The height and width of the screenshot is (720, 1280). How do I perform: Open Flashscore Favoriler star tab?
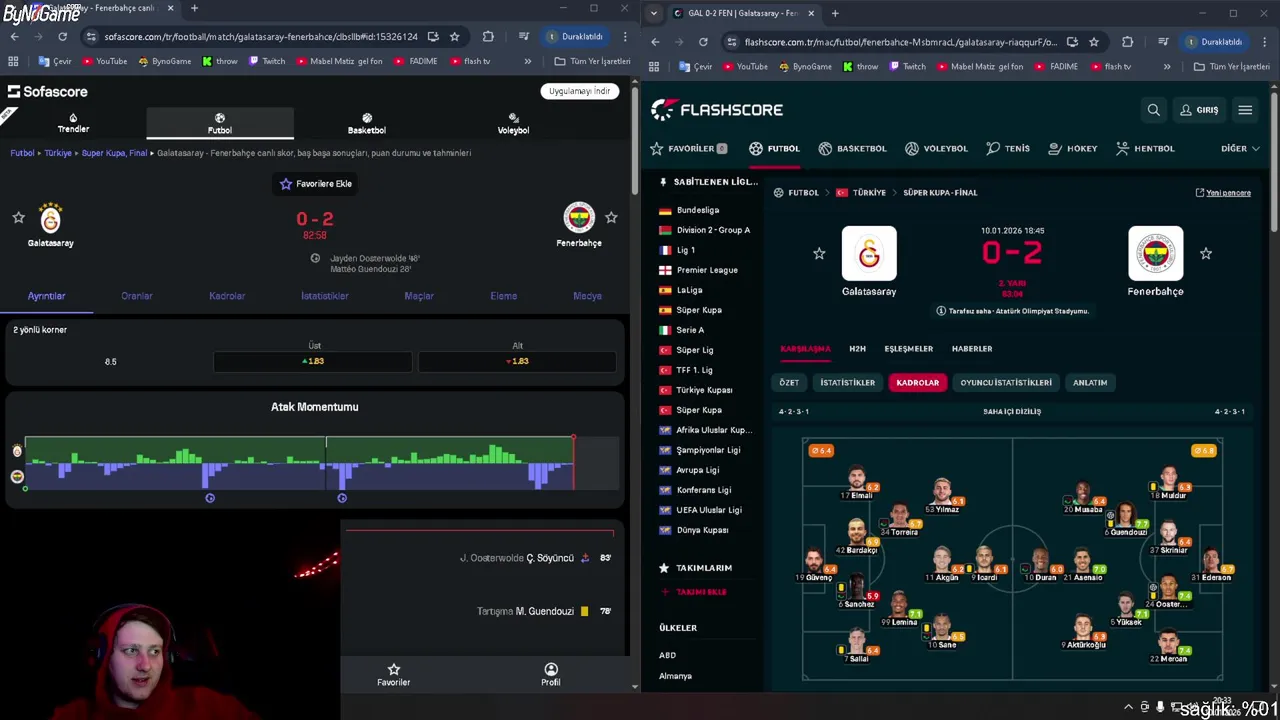(x=689, y=148)
